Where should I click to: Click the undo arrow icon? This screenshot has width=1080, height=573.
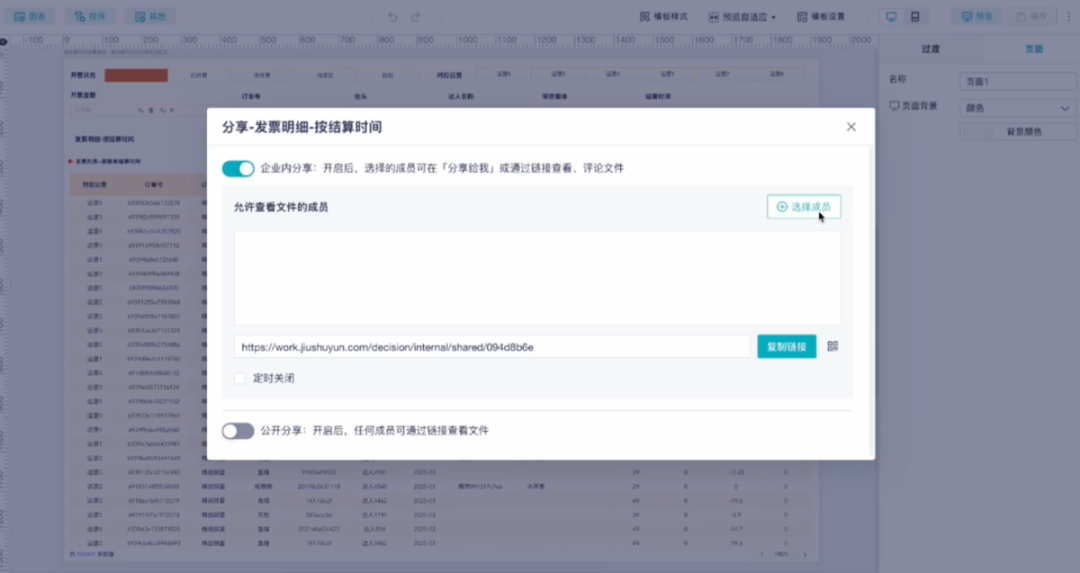(x=392, y=17)
